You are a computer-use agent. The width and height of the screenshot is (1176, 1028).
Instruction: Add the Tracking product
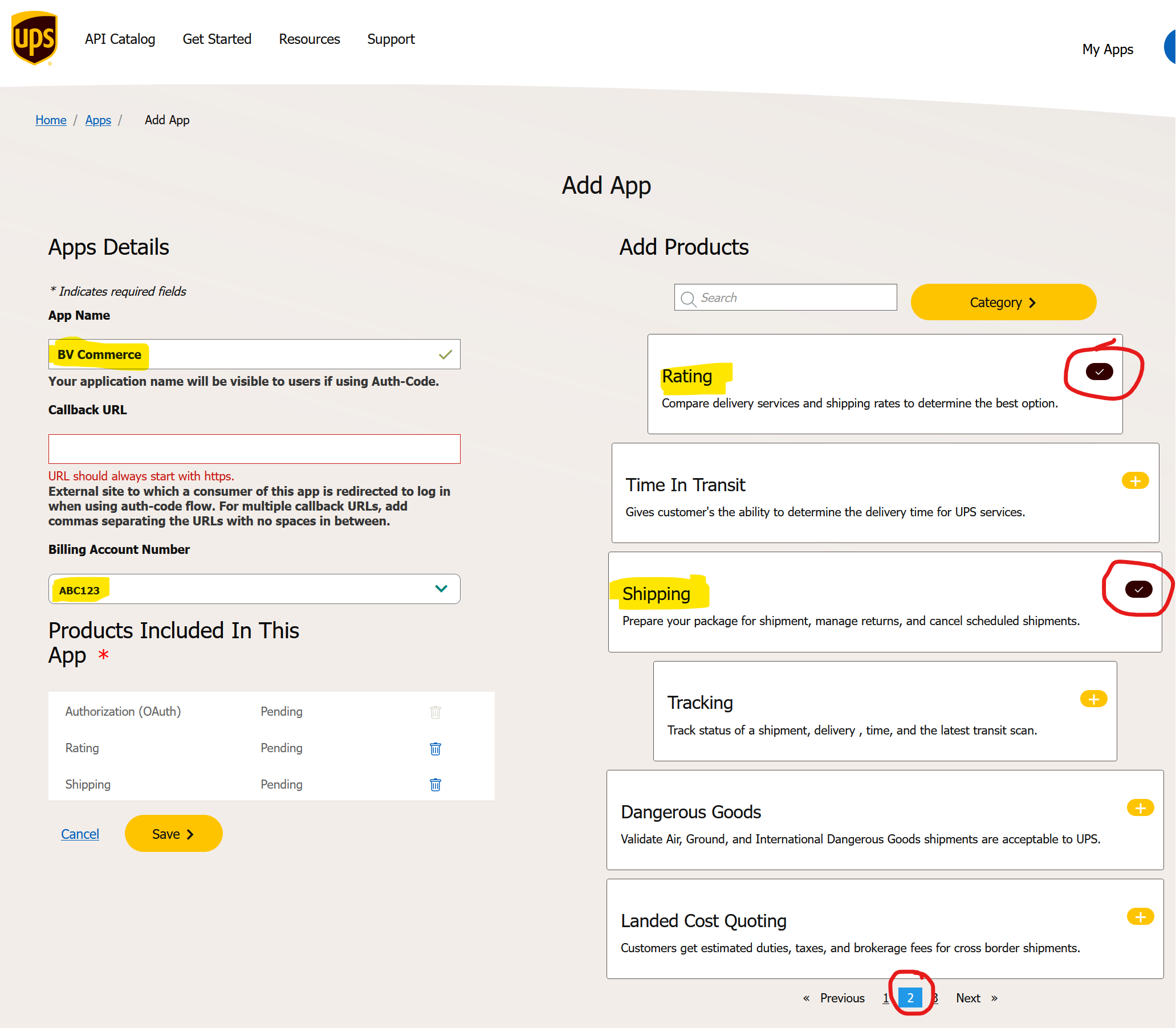(1094, 699)
